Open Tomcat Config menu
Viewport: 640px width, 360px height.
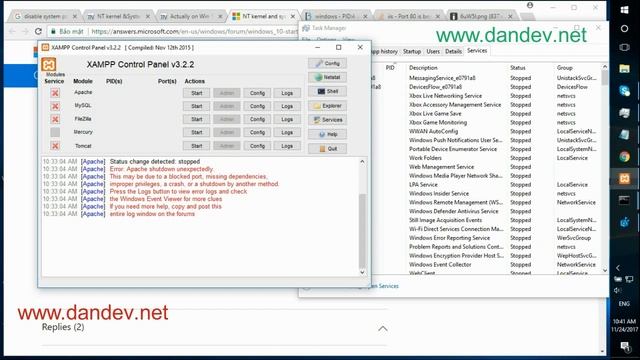point(257,146)
